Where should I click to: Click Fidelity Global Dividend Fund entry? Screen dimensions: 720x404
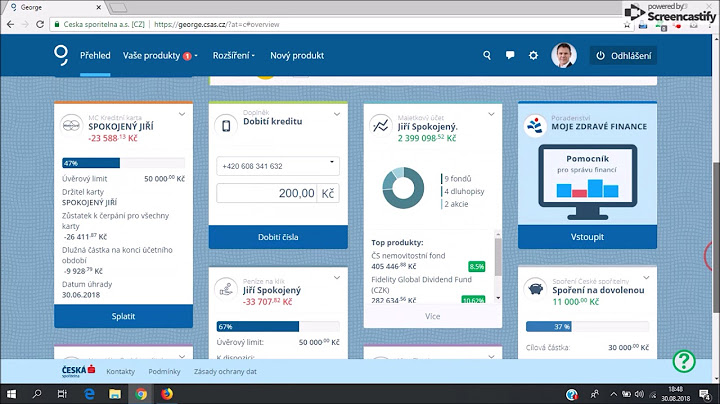(x=421, y=284)
